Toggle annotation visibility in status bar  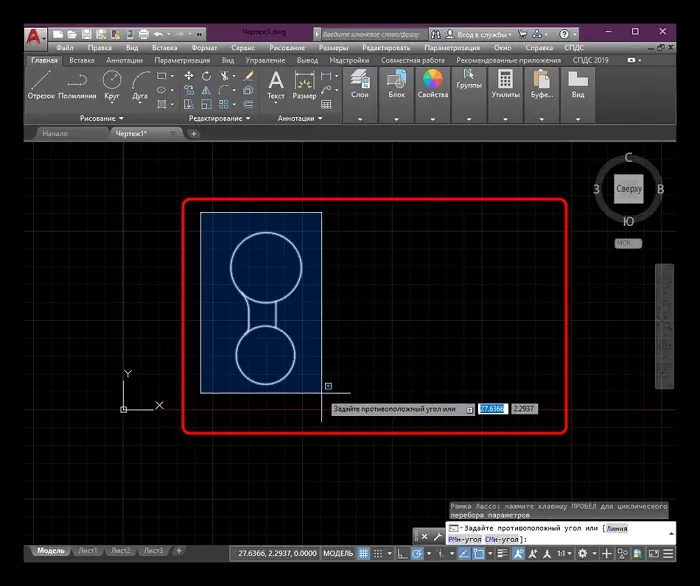tap(518, 554)
